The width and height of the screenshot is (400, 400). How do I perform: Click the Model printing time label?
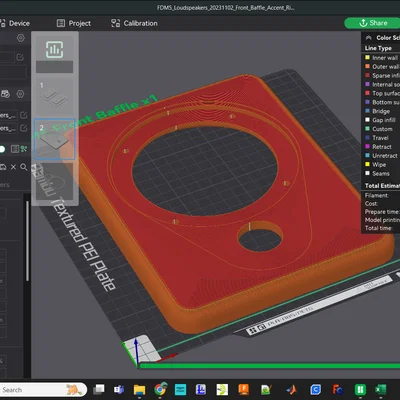[x=382, y=220]
